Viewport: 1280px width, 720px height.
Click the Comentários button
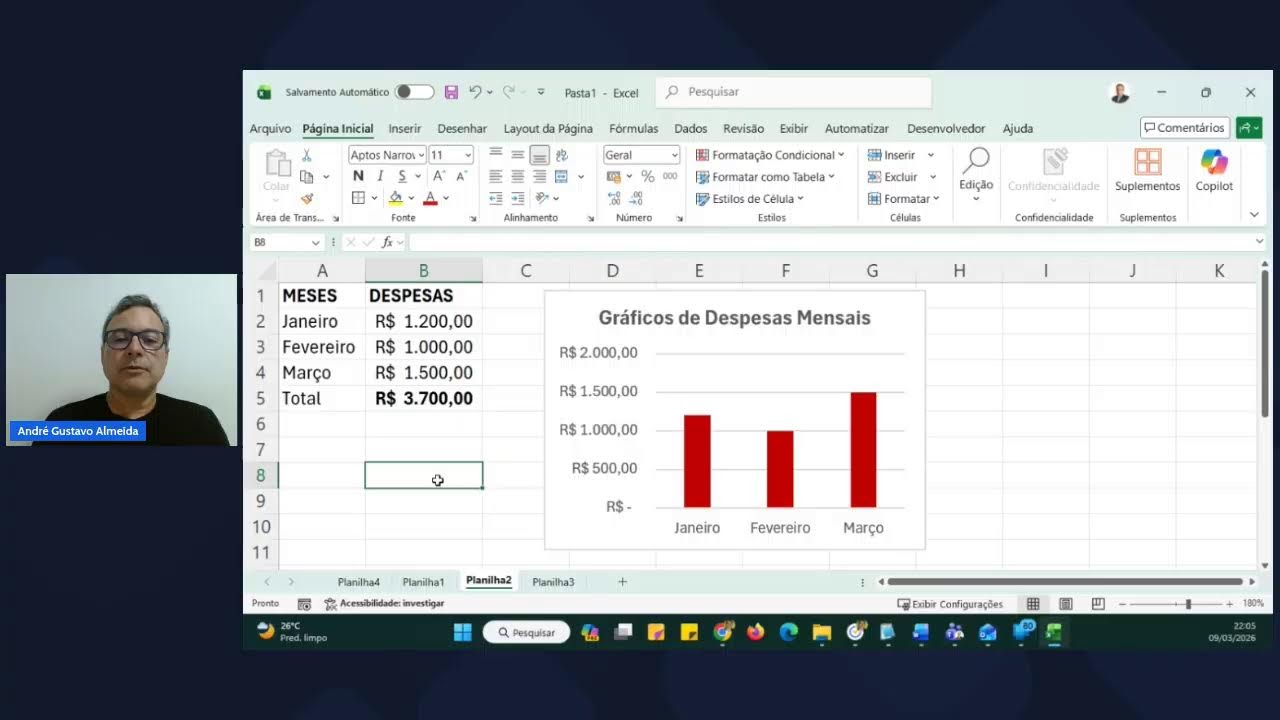pos(1185,128)
